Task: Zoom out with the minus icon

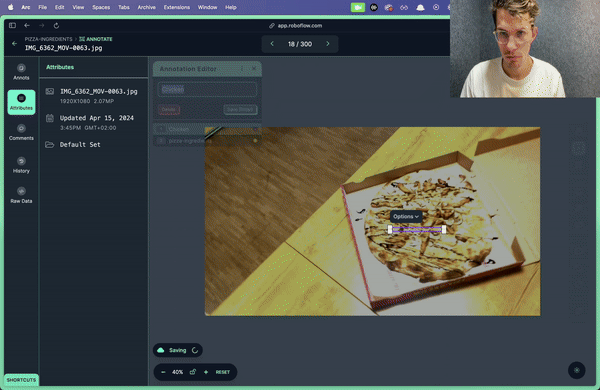Action: (x=163, y=372)
